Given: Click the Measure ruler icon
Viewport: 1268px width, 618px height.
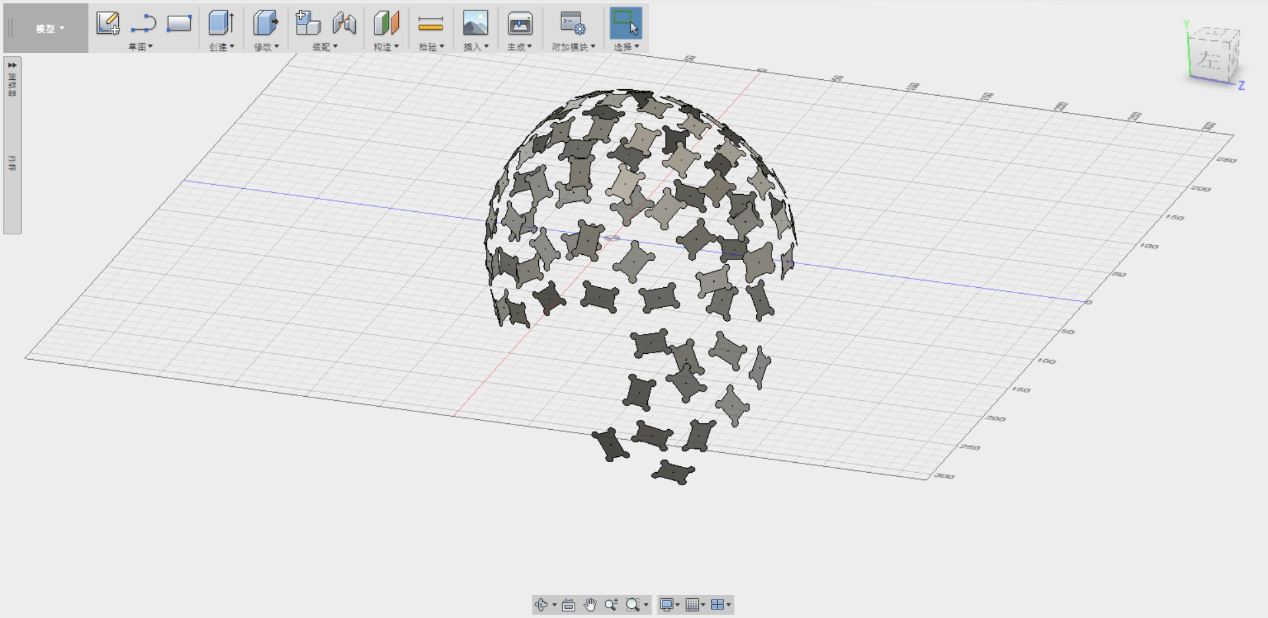Looking at the screenshot, I should coord(430,23).
